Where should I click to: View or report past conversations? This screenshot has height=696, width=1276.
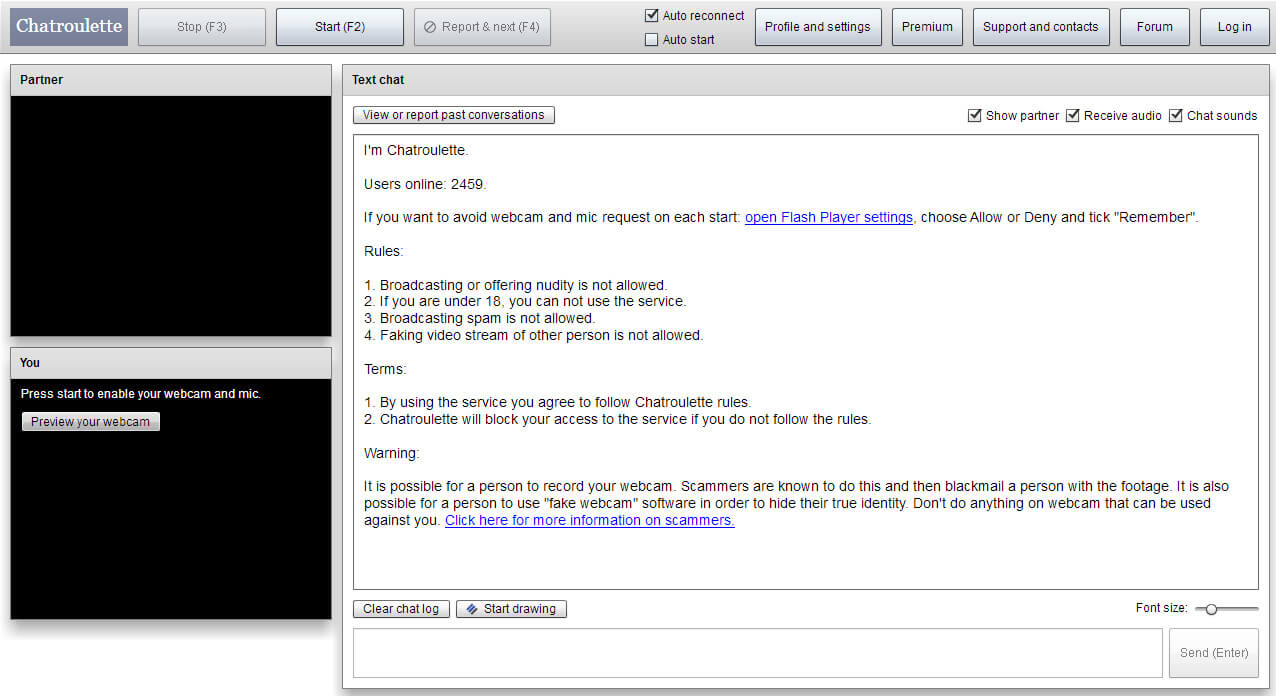point(453,115)
